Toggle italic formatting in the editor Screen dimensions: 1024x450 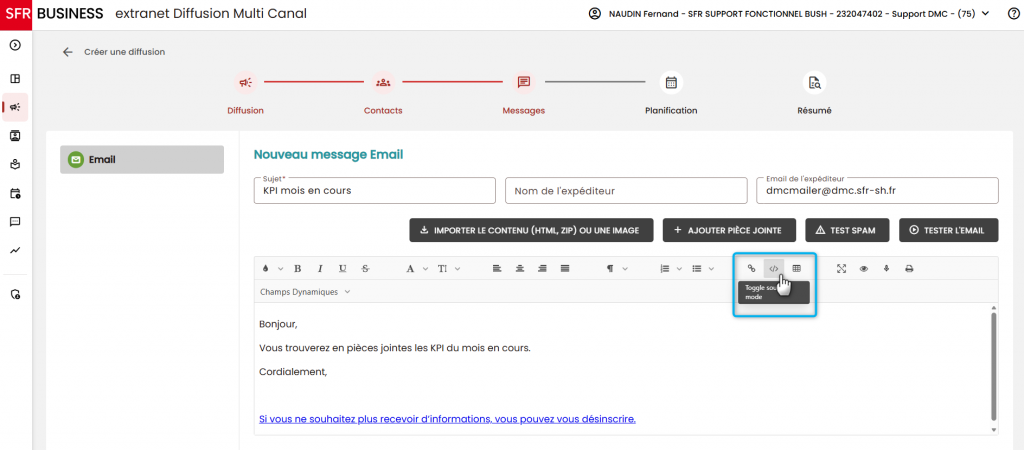[x=320, y=268]
